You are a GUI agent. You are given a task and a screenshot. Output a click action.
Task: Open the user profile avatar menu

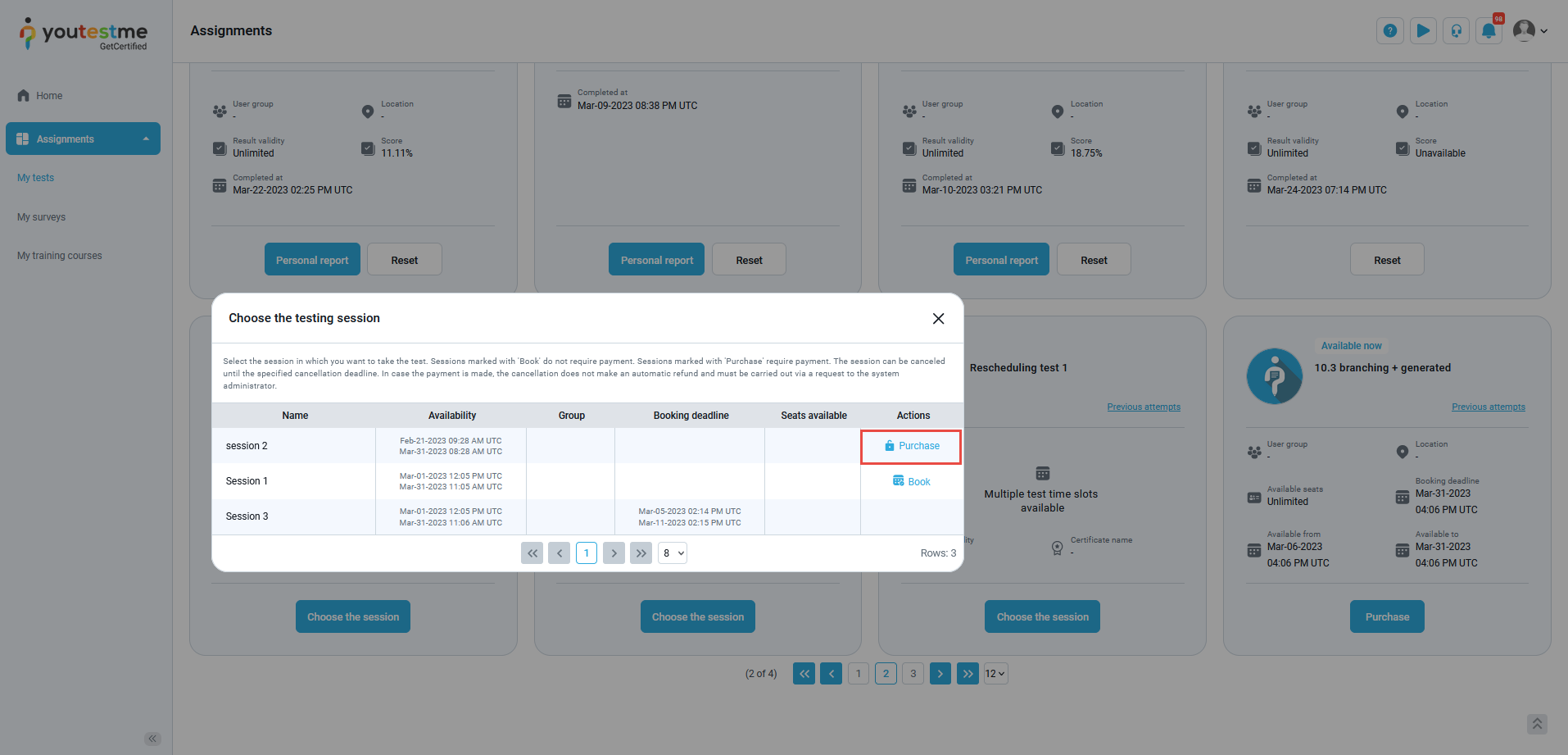coord(1529,31)
